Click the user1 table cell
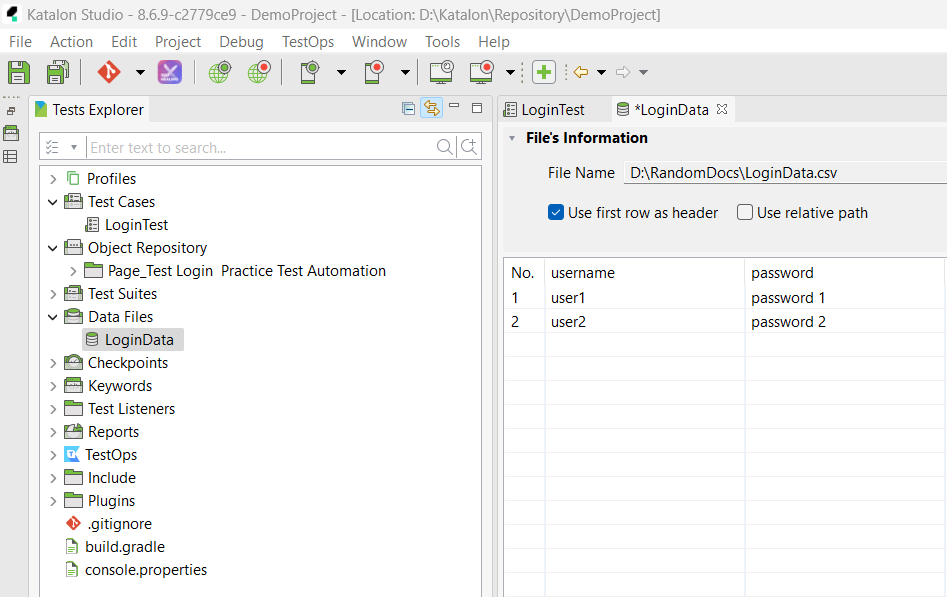The width and height of the screenshot is (947, 597). [x=644, y=298]
